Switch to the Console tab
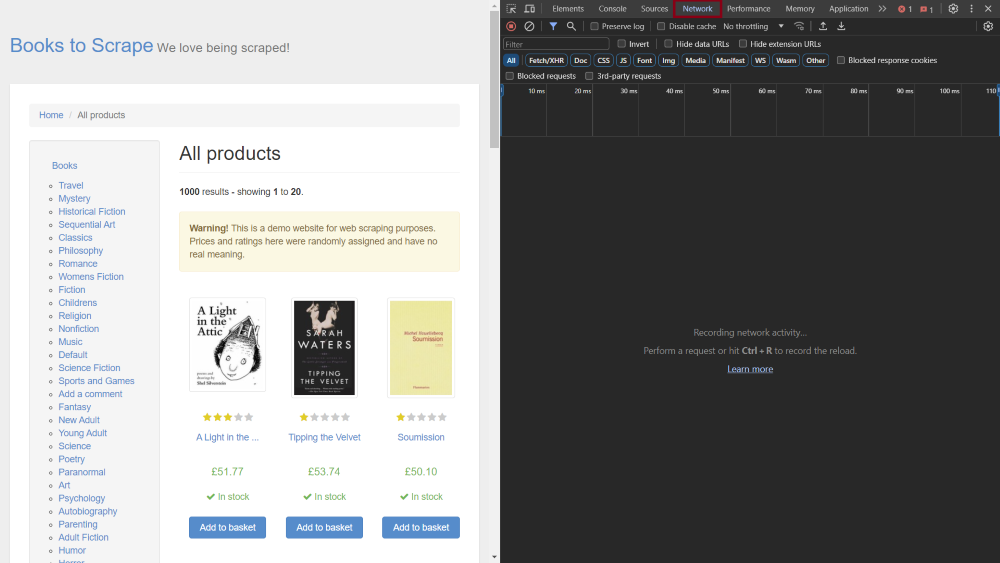The height and width of the screenshot is (563, 1000). pos(612,9)
